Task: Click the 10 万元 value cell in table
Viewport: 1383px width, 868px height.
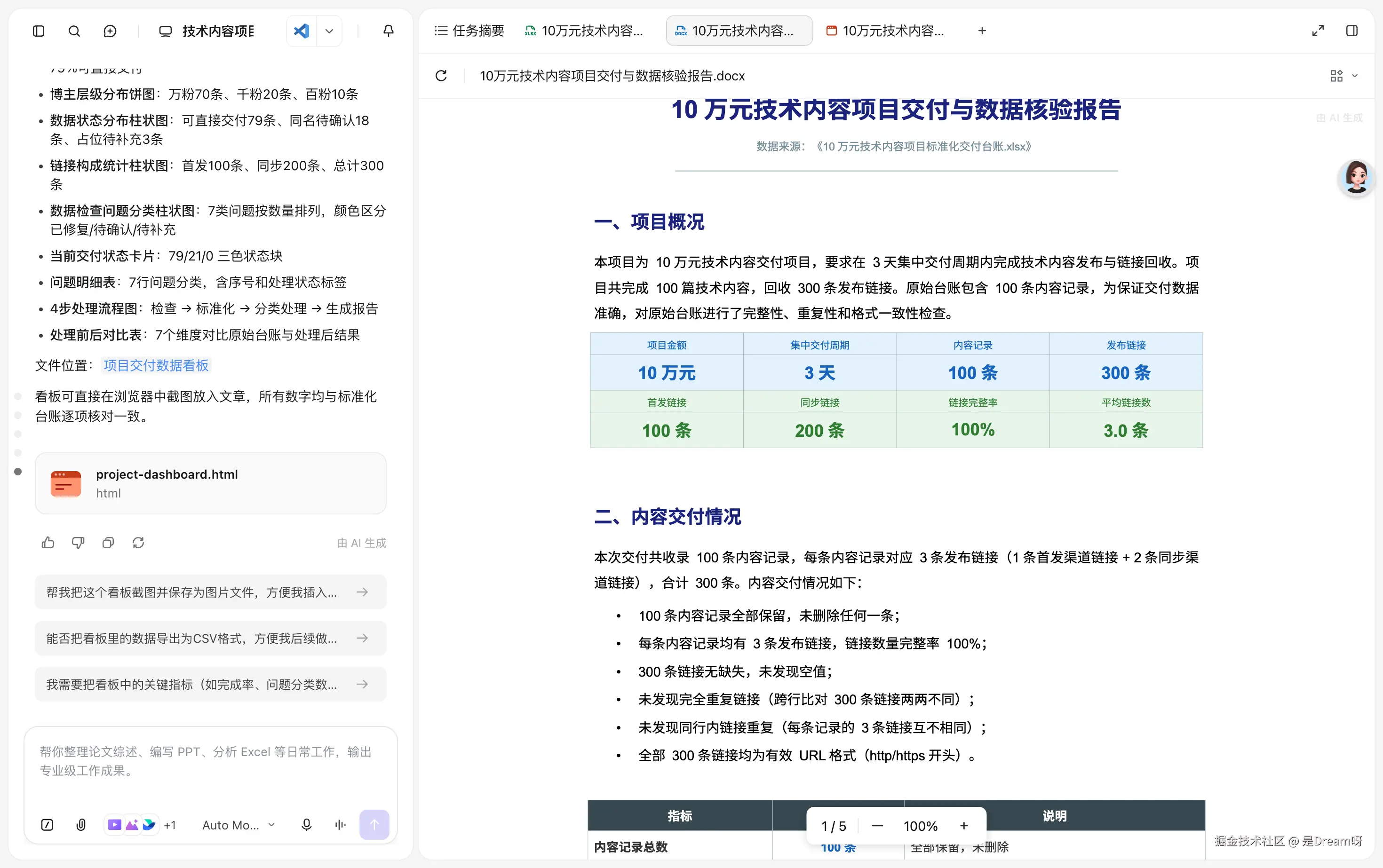Action: 666,373
